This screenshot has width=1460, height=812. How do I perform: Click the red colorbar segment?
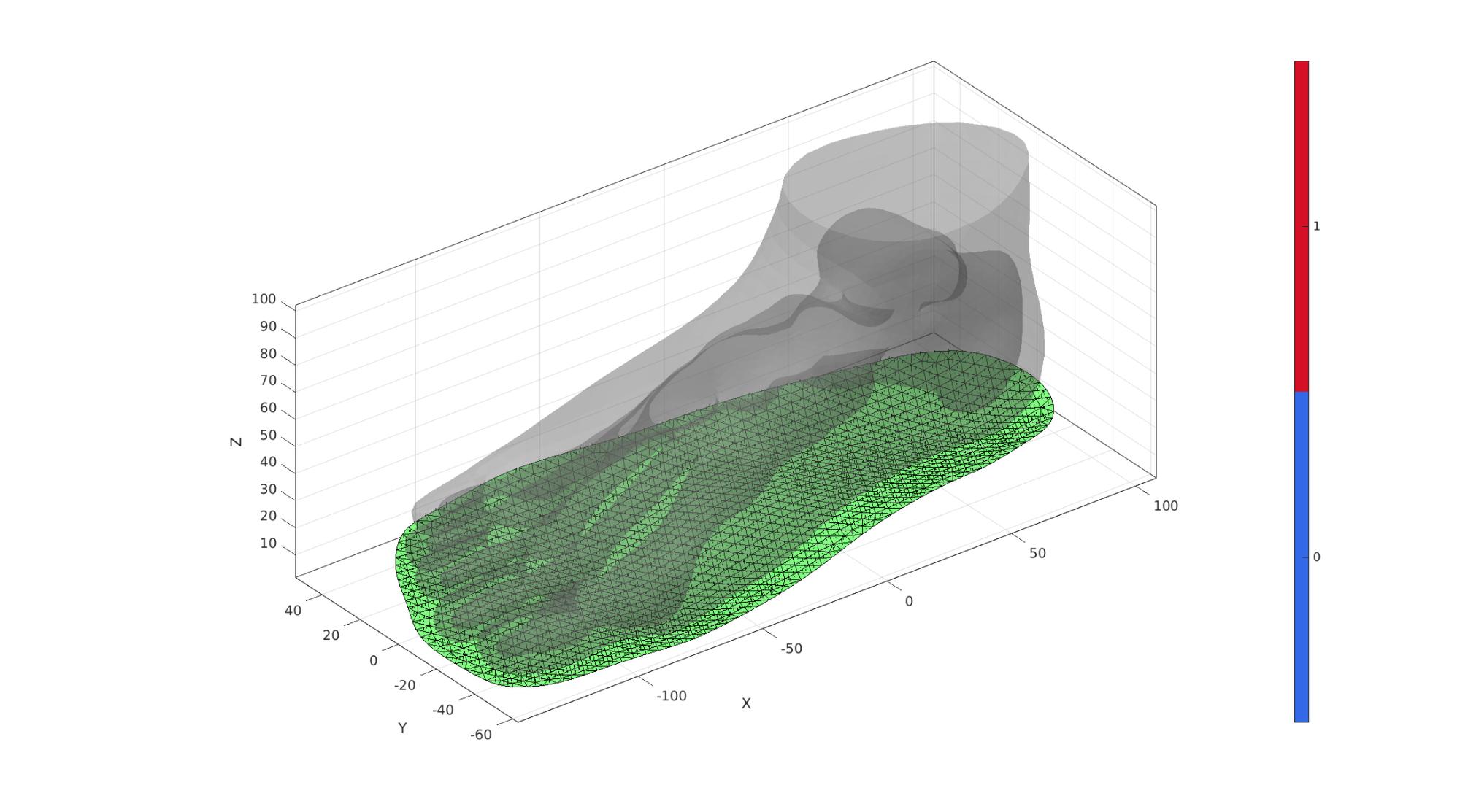click(x=1302, y=226)
